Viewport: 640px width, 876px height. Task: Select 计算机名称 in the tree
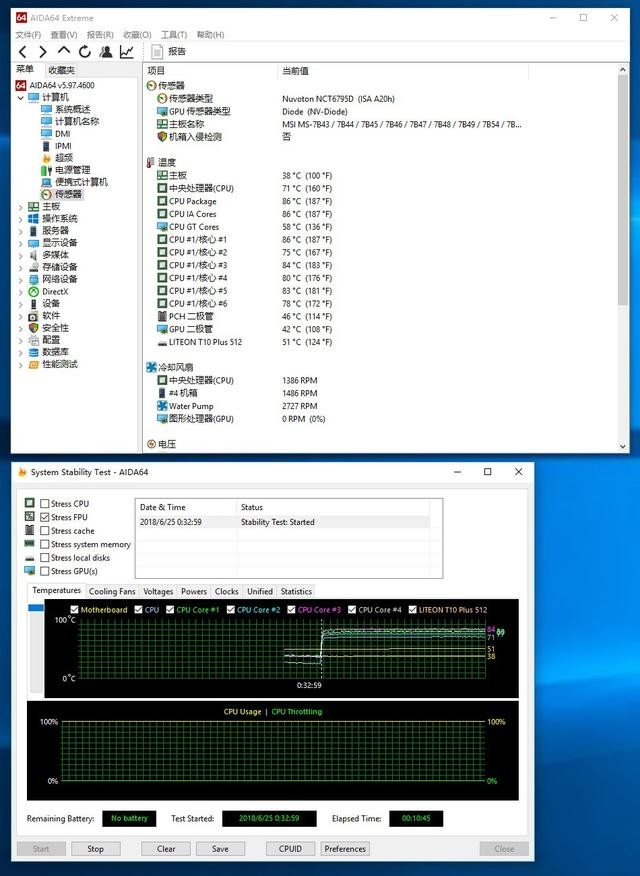(x=77, y=121)
